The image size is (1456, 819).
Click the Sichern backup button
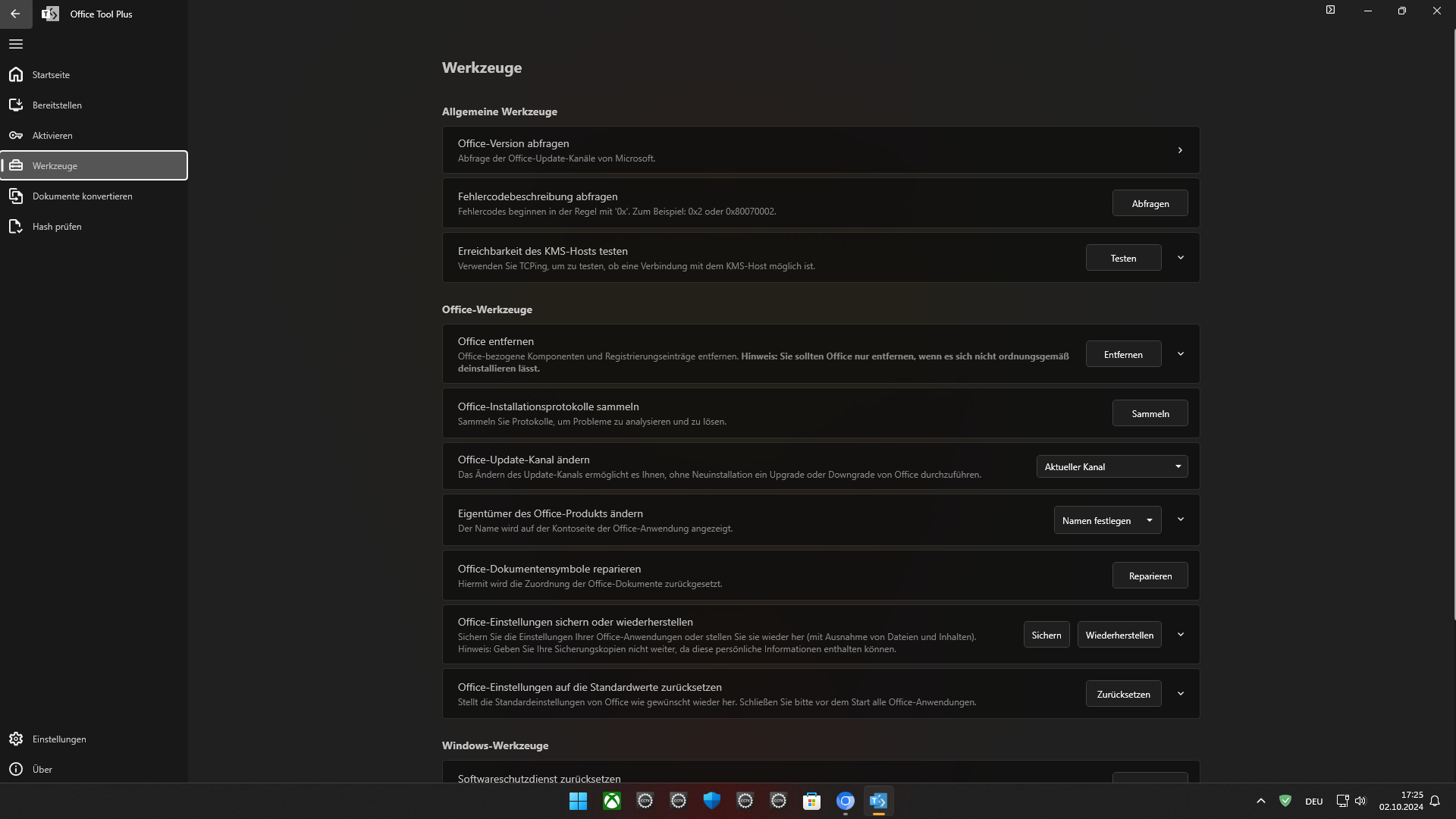1046,635
